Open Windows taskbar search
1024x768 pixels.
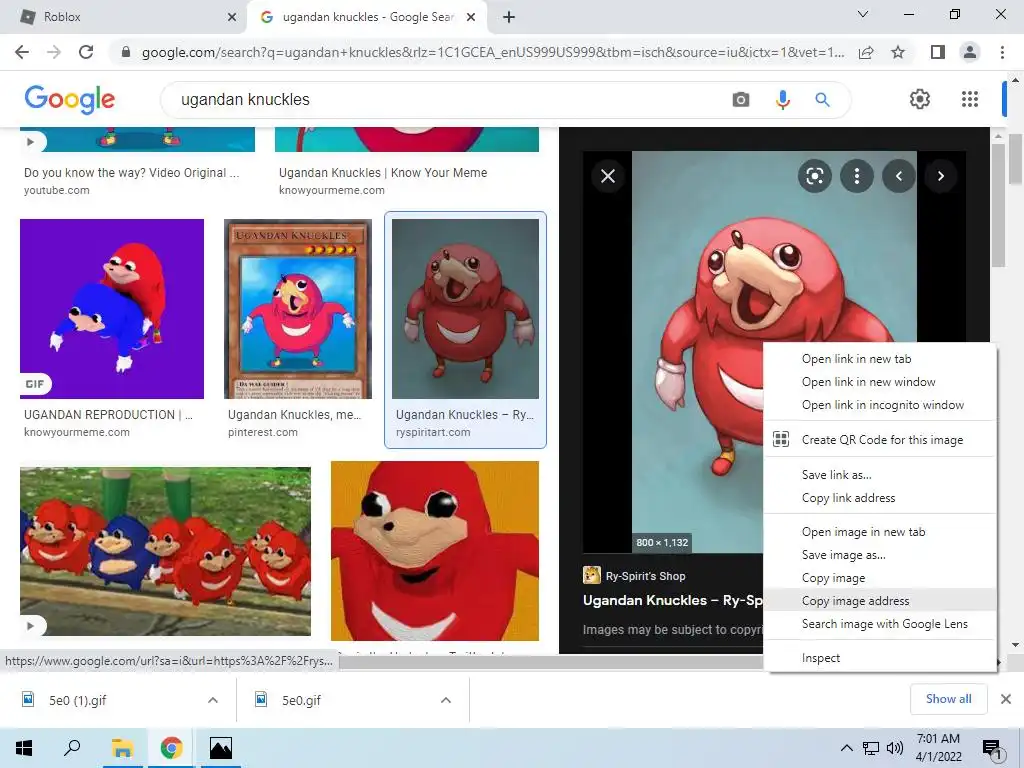tap(72, 748)
